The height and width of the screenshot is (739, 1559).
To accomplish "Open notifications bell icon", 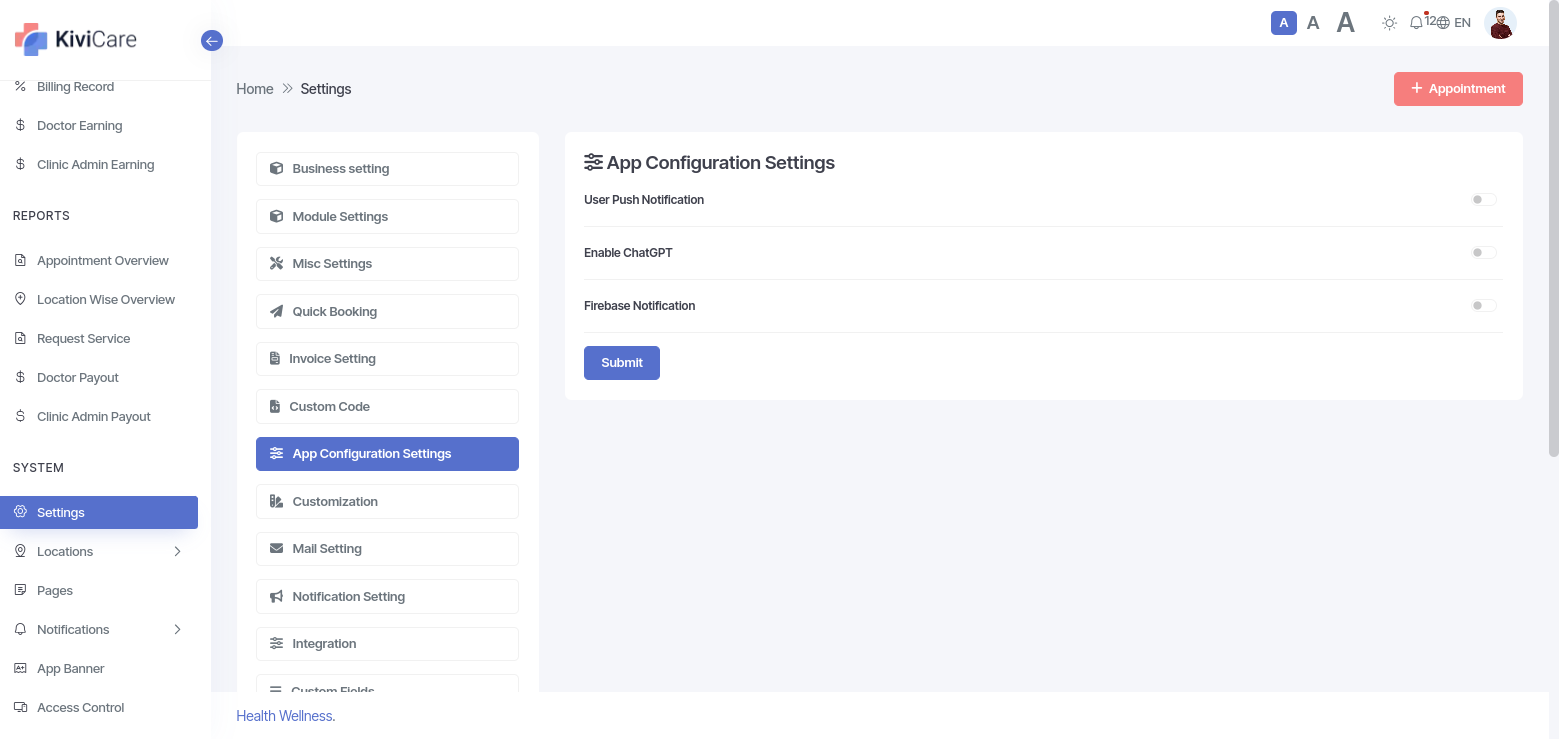I will (1416, 22).
